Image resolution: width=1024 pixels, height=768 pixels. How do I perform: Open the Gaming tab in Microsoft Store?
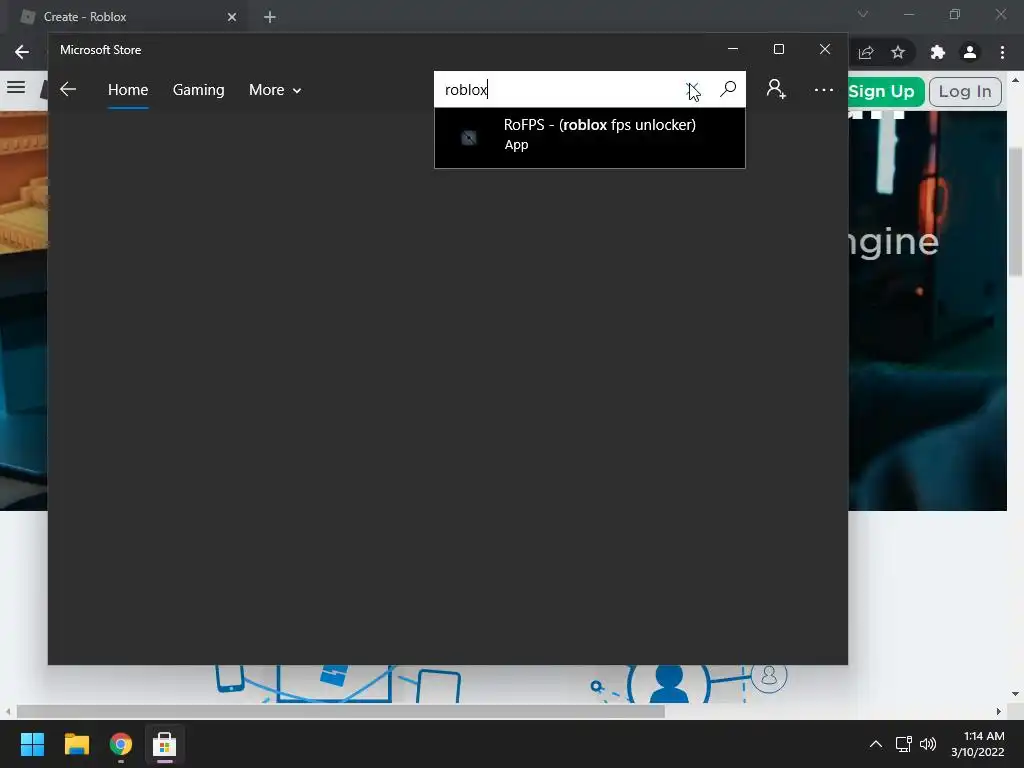pos(199,89)
